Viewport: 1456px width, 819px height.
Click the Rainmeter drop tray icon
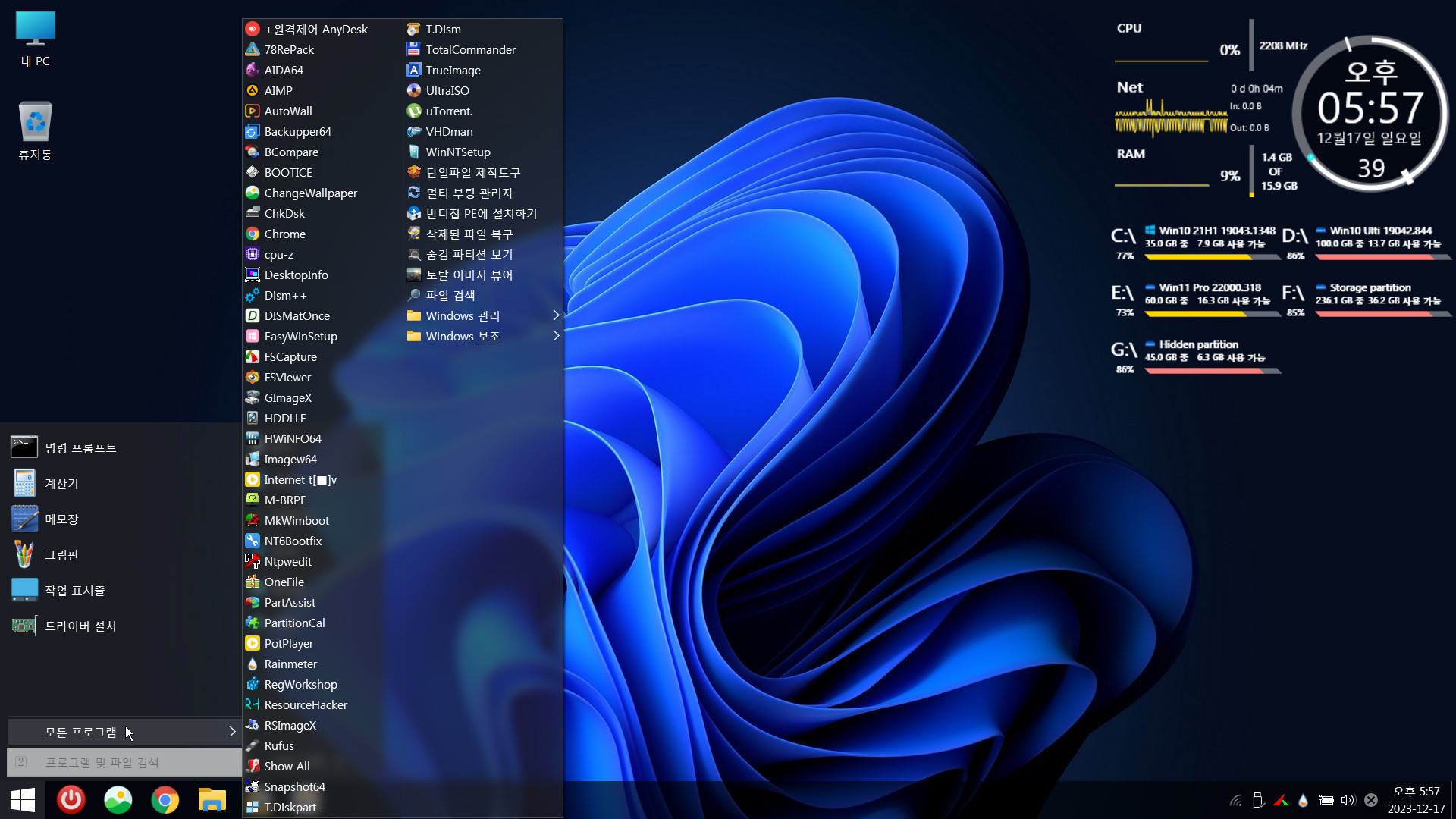[1303, 800]
